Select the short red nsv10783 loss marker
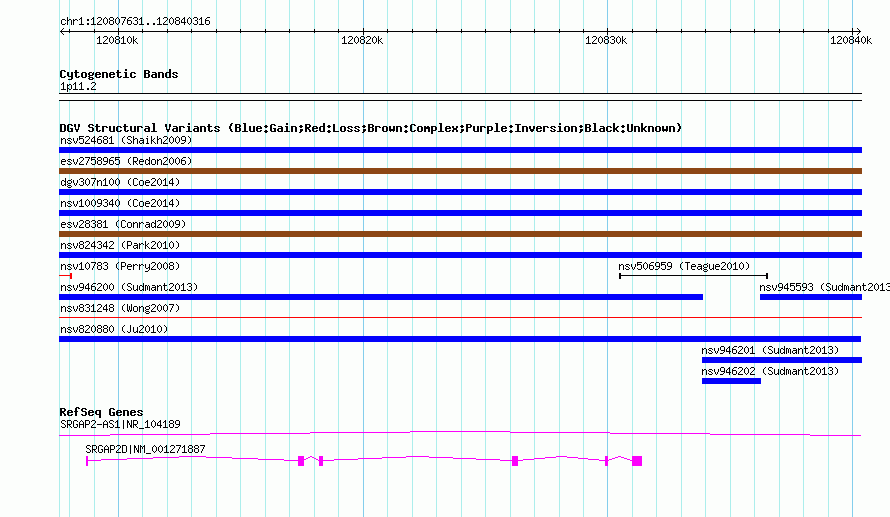Viewport: 890px width, 517px height. click(x=65, y=276)
